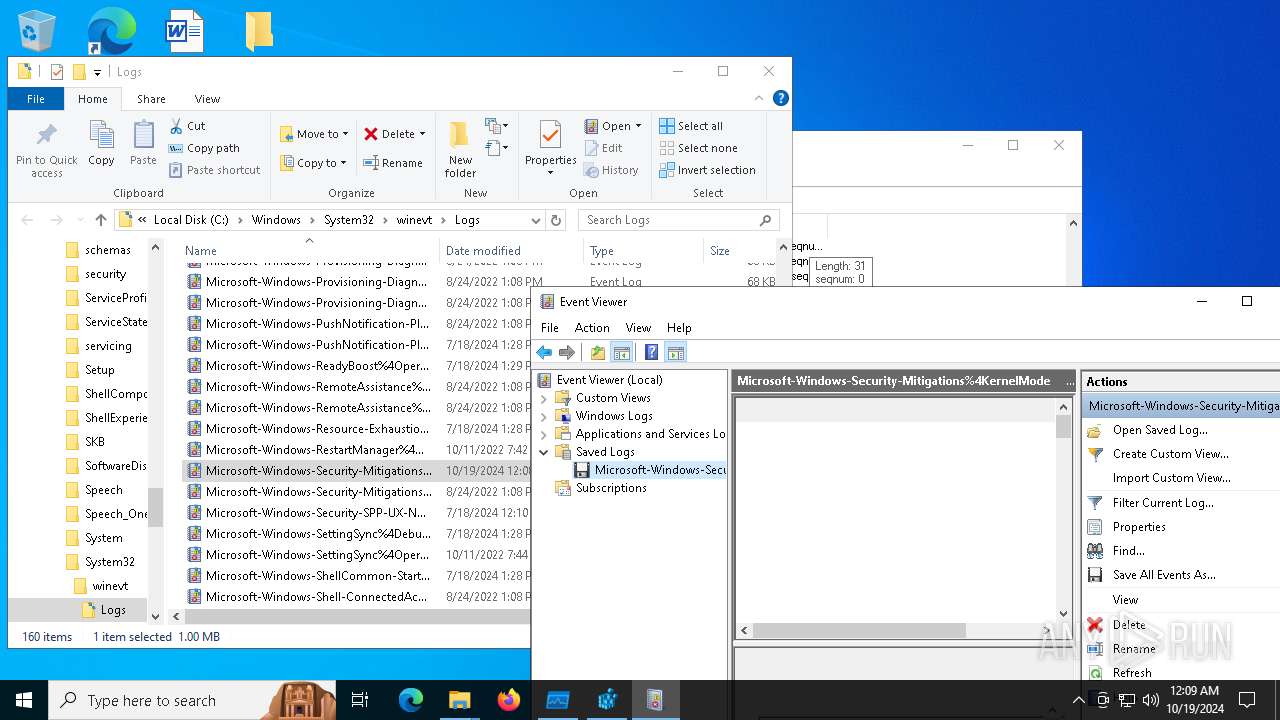Click Refresh button beside address bar
Viewport: 1280px width, 720px height.
[557, 220]
